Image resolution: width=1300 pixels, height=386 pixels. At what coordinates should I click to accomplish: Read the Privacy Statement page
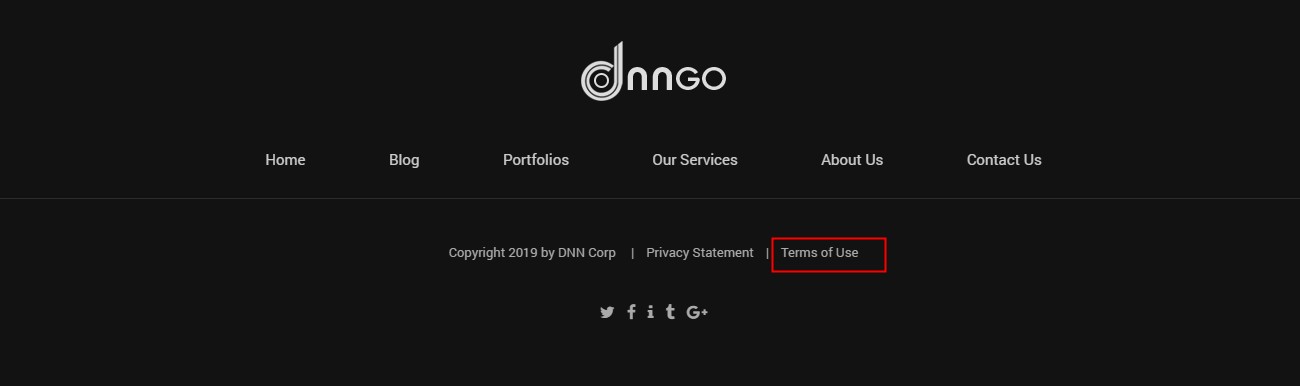tap(700, 253)
